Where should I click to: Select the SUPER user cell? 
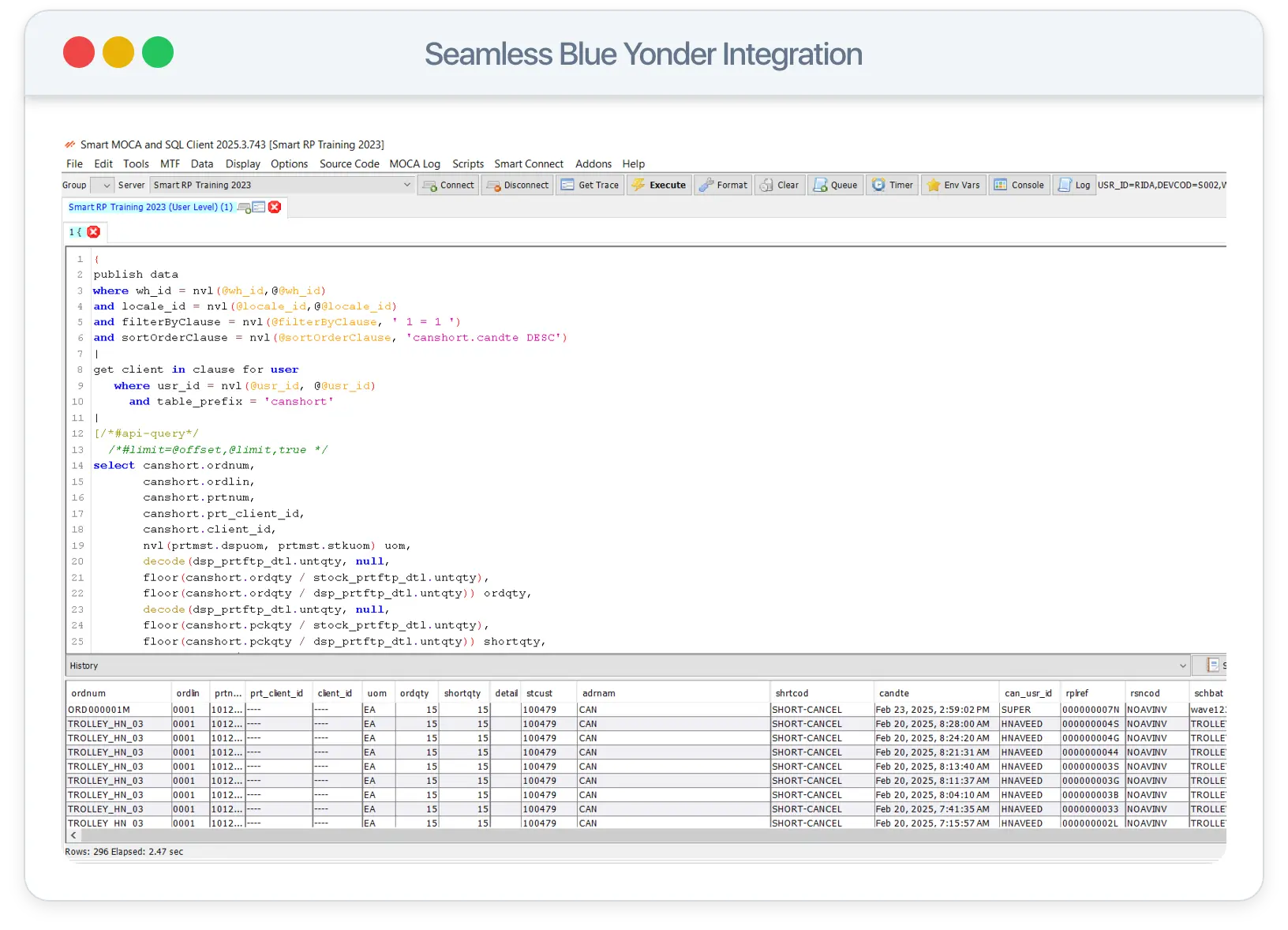click(1029, 710)
